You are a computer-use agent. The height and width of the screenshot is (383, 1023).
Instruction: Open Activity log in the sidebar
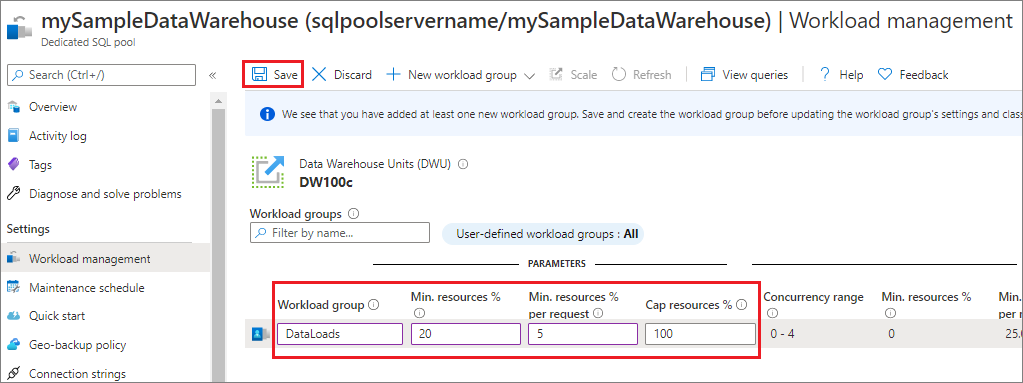pyautogui.click(x=57, y=136)
